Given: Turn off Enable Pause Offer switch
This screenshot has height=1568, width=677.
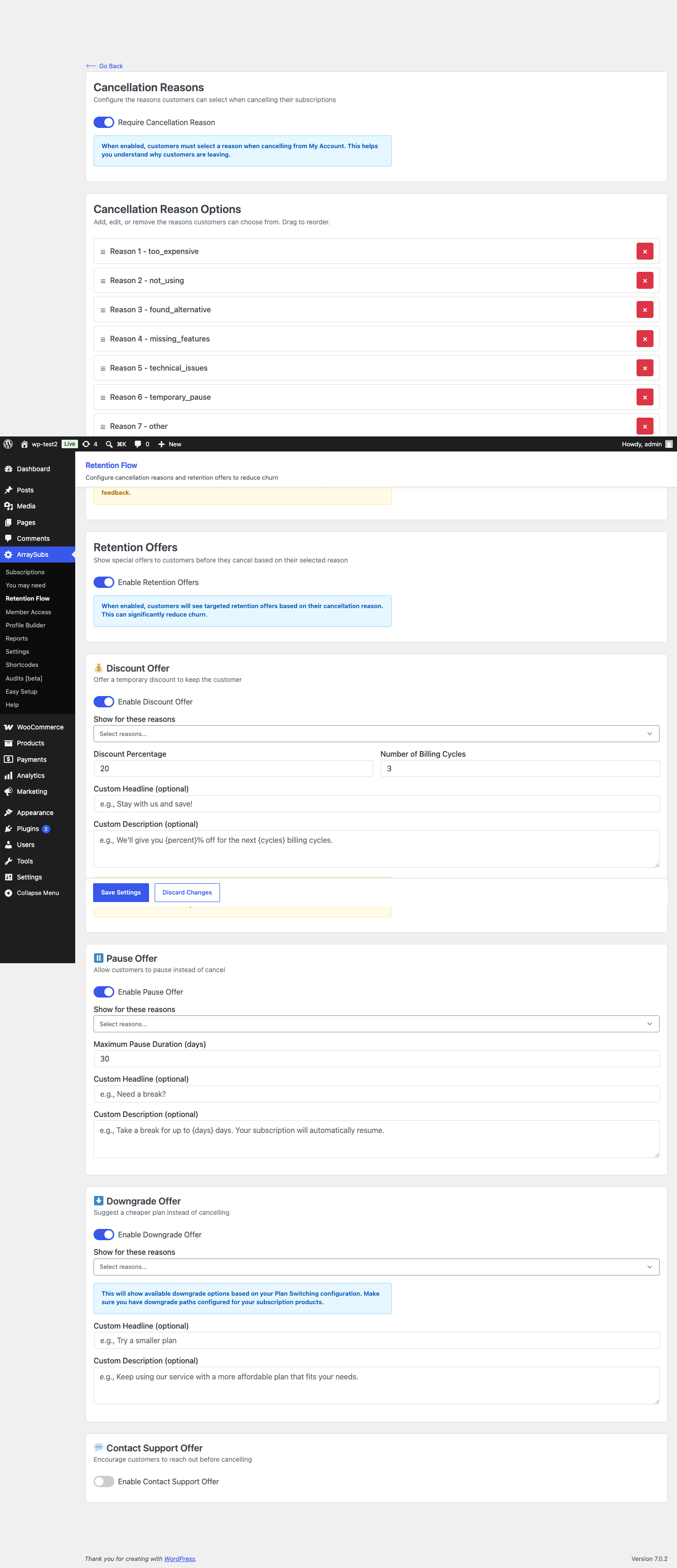Looking at the screenshot, I should pos(104,992).
